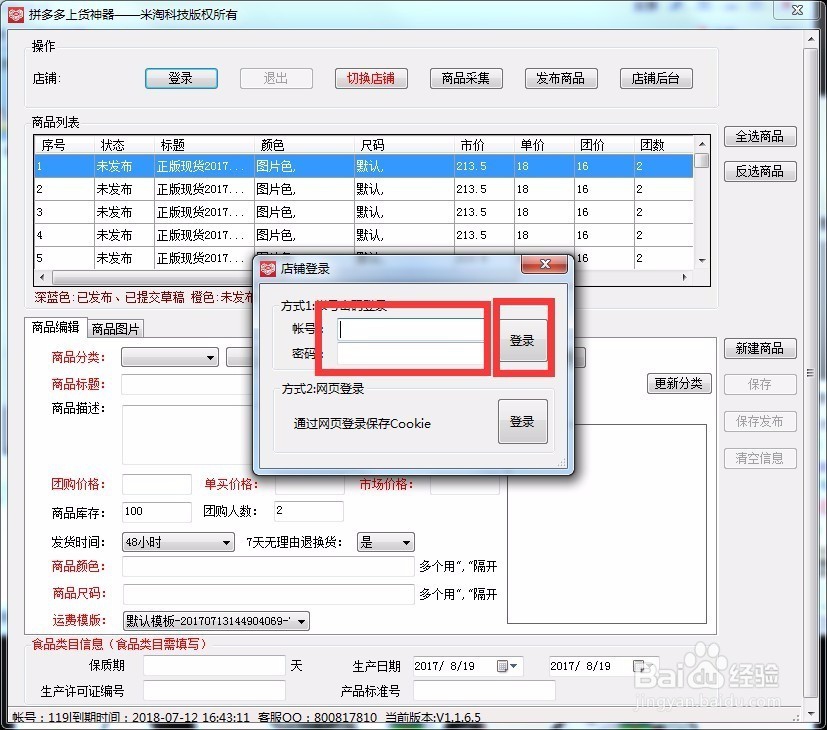Click the 尺码 column header
The height and width of the screenshot is (730, 827).
404,145
